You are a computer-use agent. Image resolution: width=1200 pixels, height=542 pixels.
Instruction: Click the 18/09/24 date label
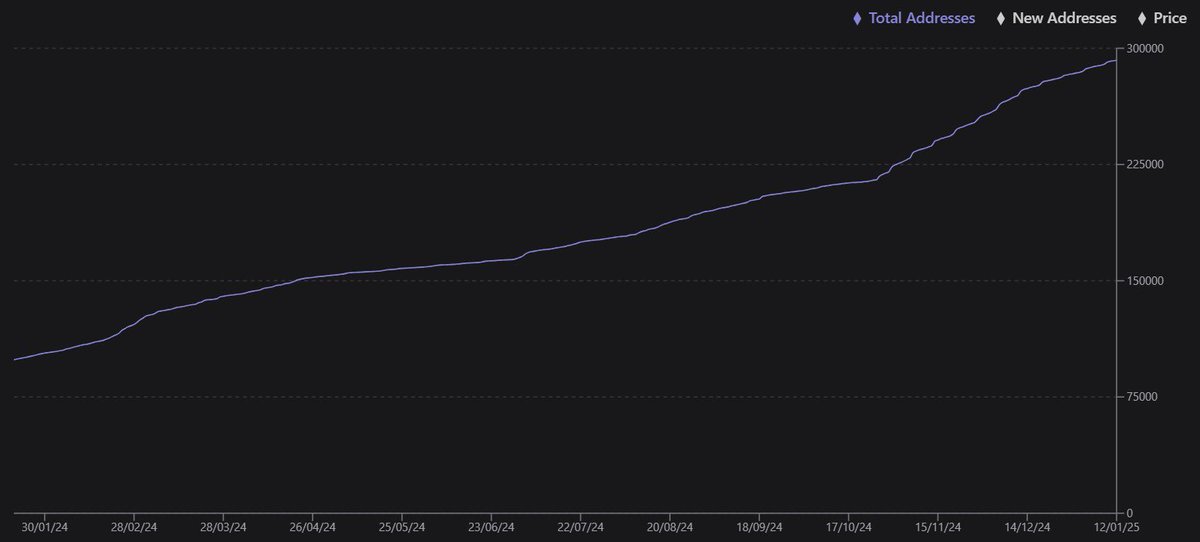(x=759, y=528)
